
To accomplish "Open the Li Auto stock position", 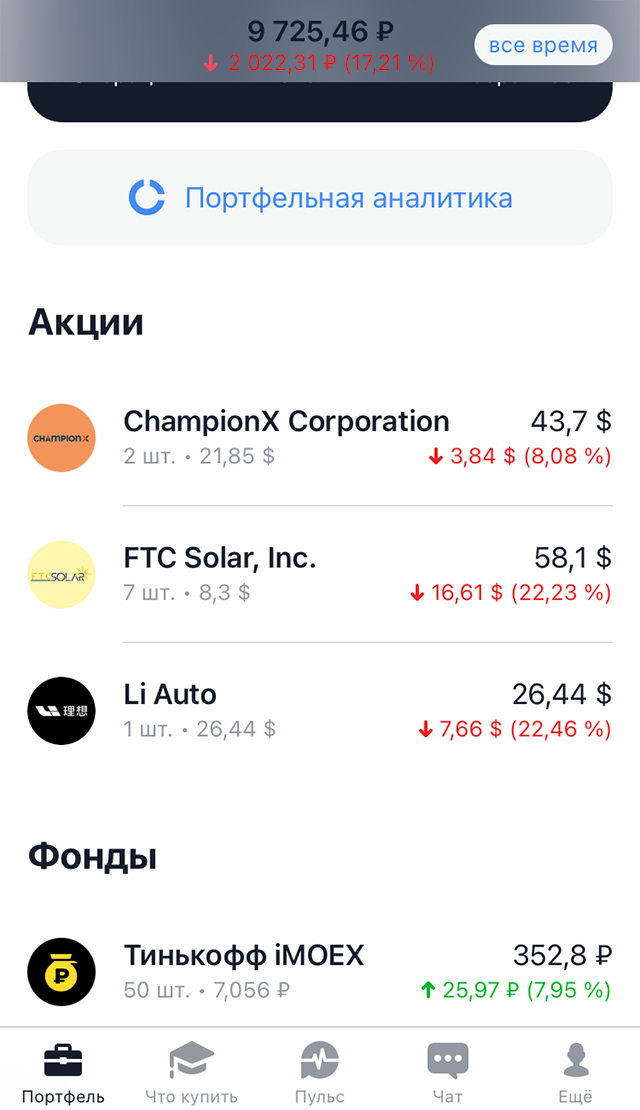I will pyautogui.click(x=170, y=694).
